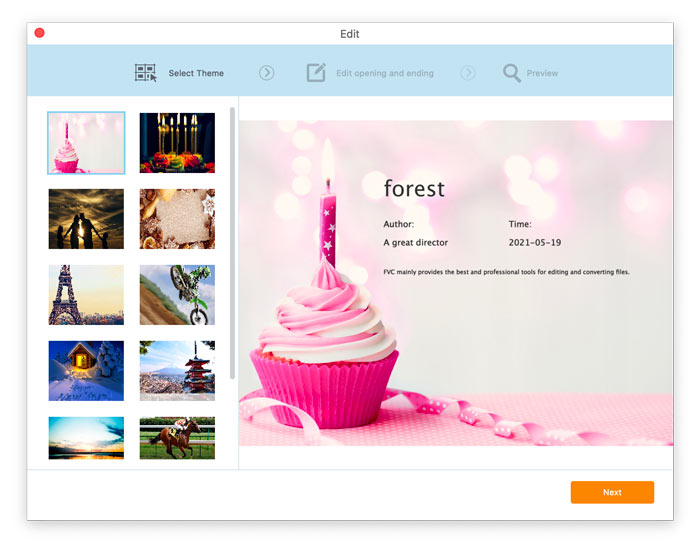
Task: Click the theme list vertical scrollbar
Action: tap(232, 243)
